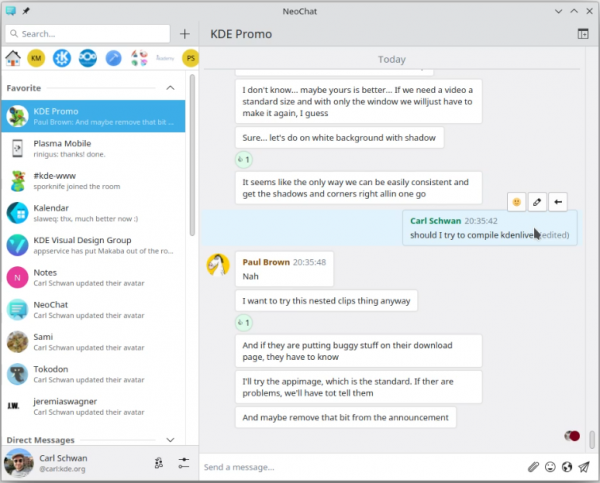Edit the hovered message with pencil icon
This screenshot has width=600, height=483.
point(537,202)
